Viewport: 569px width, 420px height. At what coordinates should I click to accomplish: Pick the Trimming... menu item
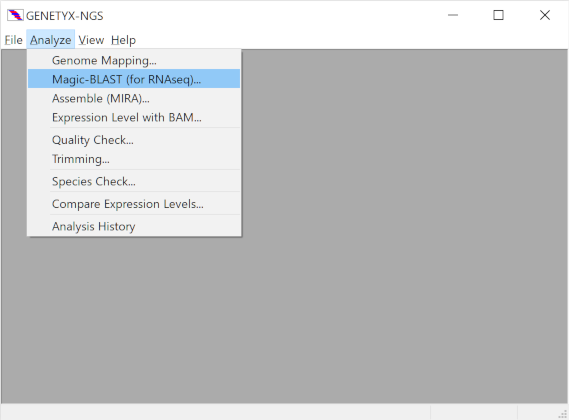click(x=134, y=159)
